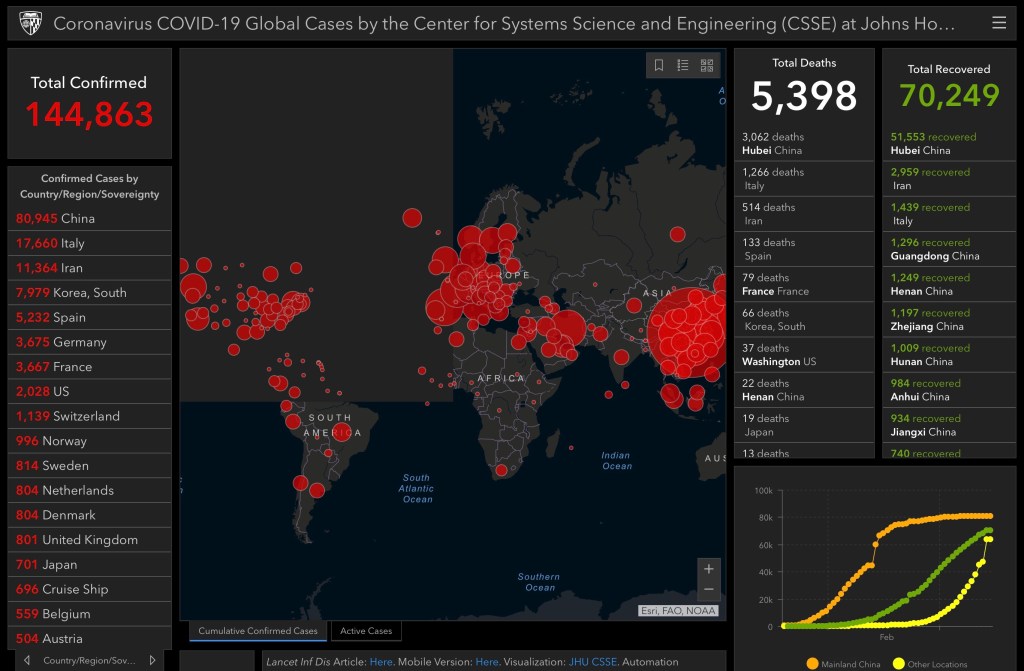Click the Johns Hopkins shield logo

tap(30, 23)
